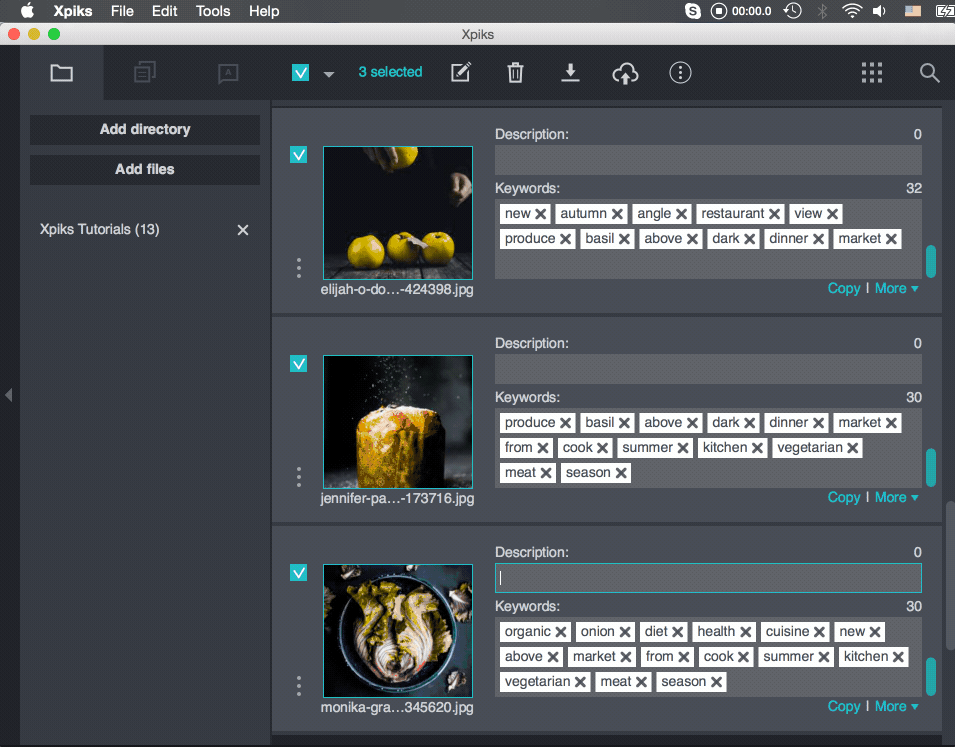
Task: Expand the More dropdown for the first image
Action: click(896, 288)
